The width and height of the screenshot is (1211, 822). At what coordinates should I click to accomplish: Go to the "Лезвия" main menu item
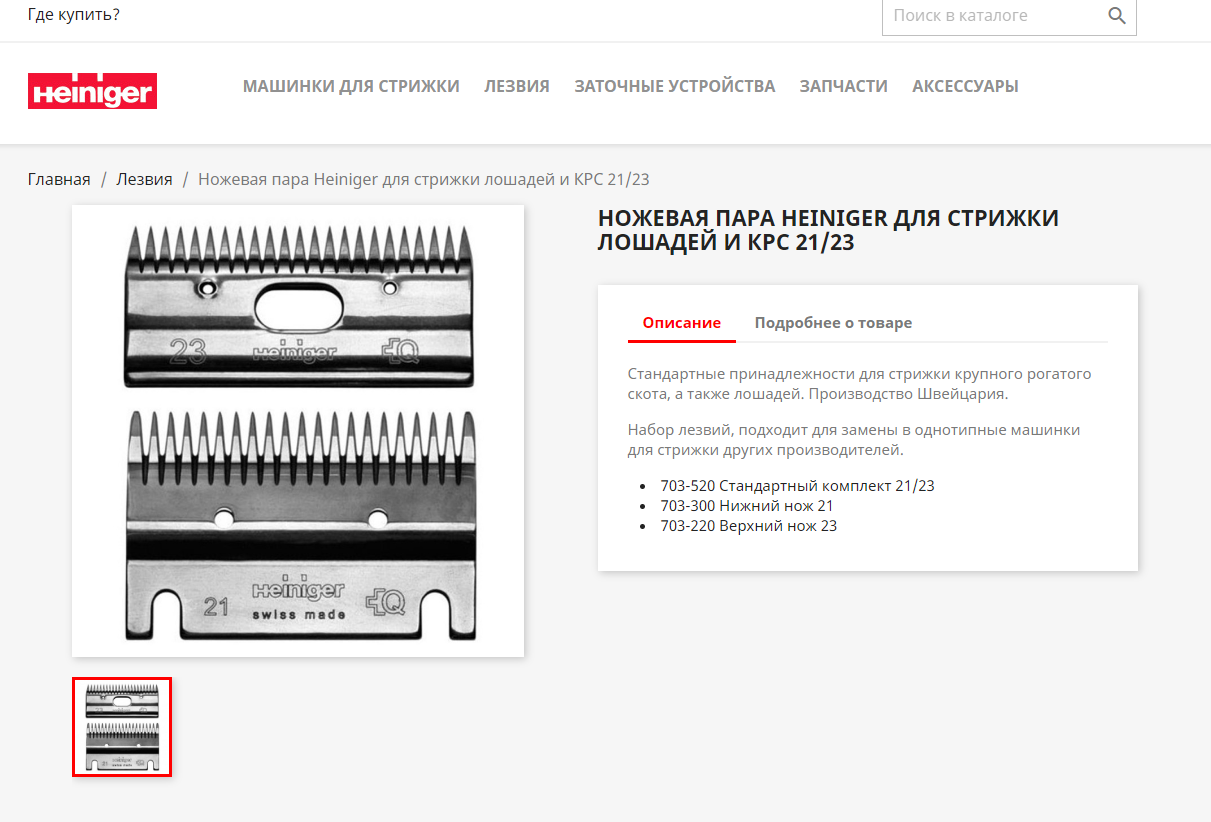[517, 86]
